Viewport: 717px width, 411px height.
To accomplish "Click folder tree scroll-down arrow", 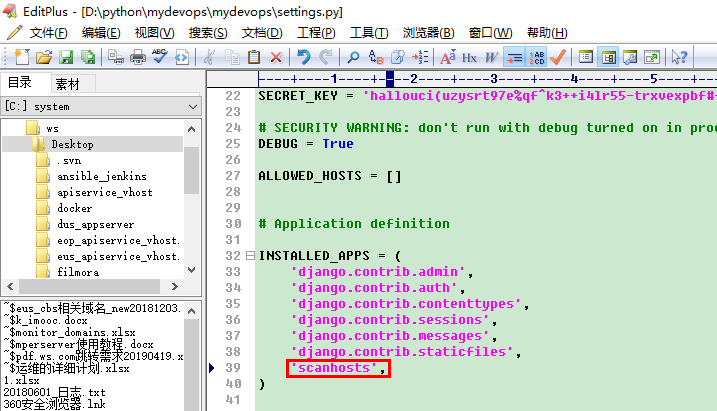I will 192,270.
